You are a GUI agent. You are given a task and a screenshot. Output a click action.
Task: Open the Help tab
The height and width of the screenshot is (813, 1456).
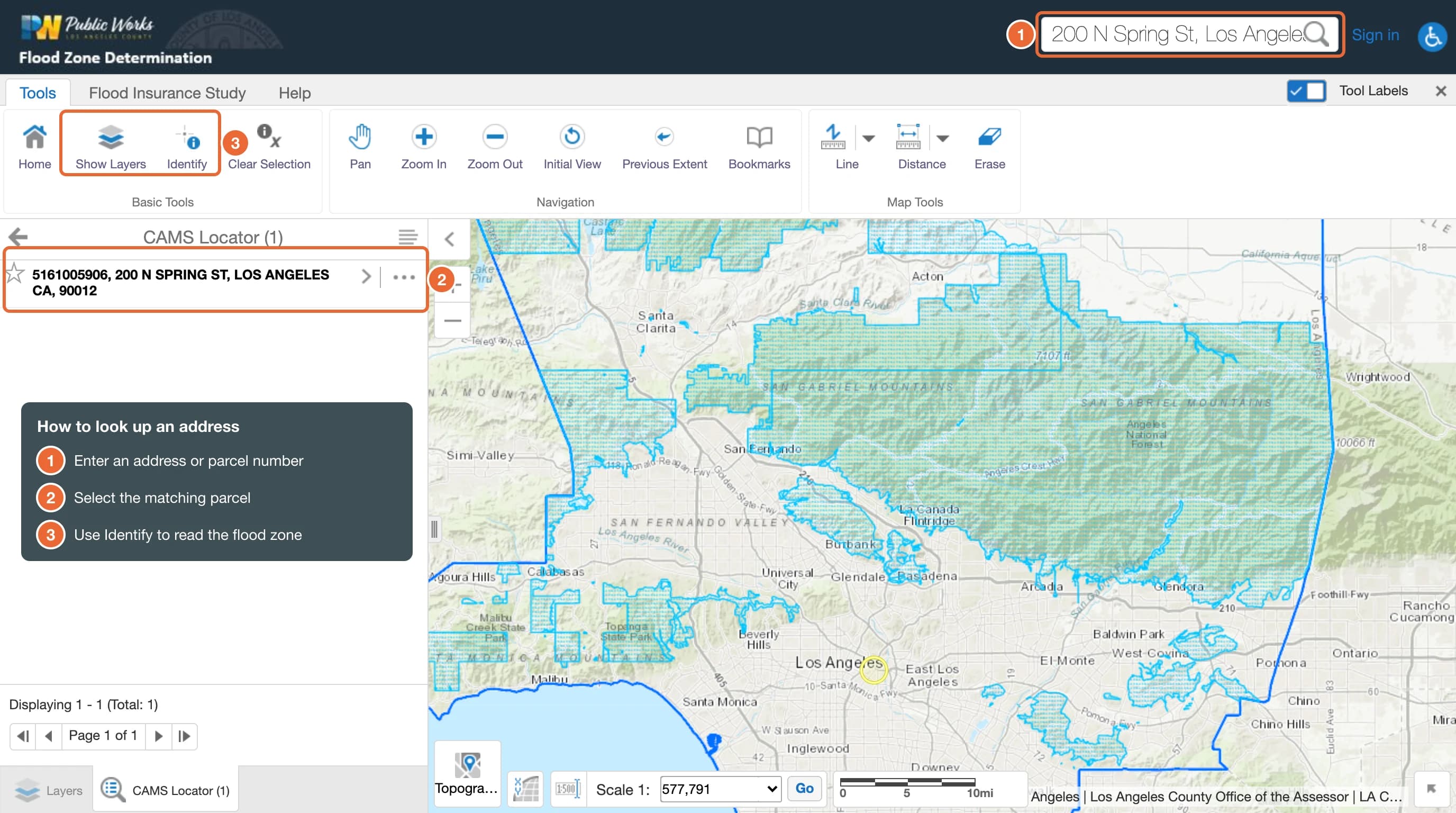click(295, 93)
